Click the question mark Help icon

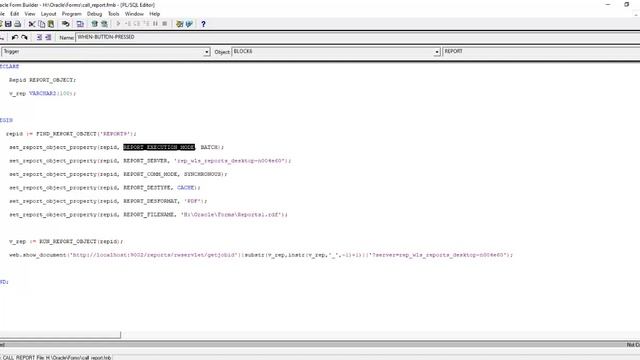click(x=203, y=24)
